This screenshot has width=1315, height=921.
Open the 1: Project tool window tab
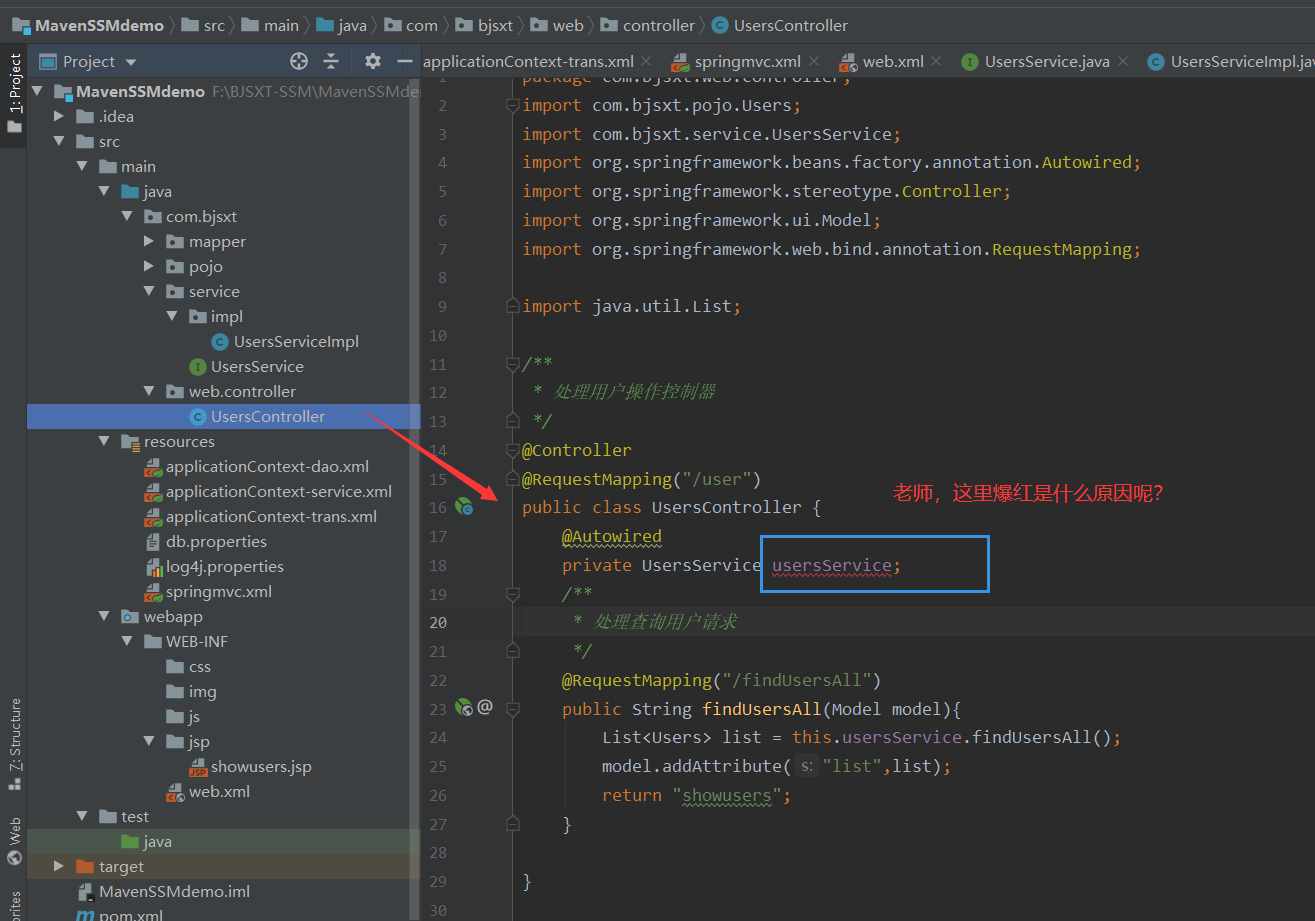coord(14,96)
